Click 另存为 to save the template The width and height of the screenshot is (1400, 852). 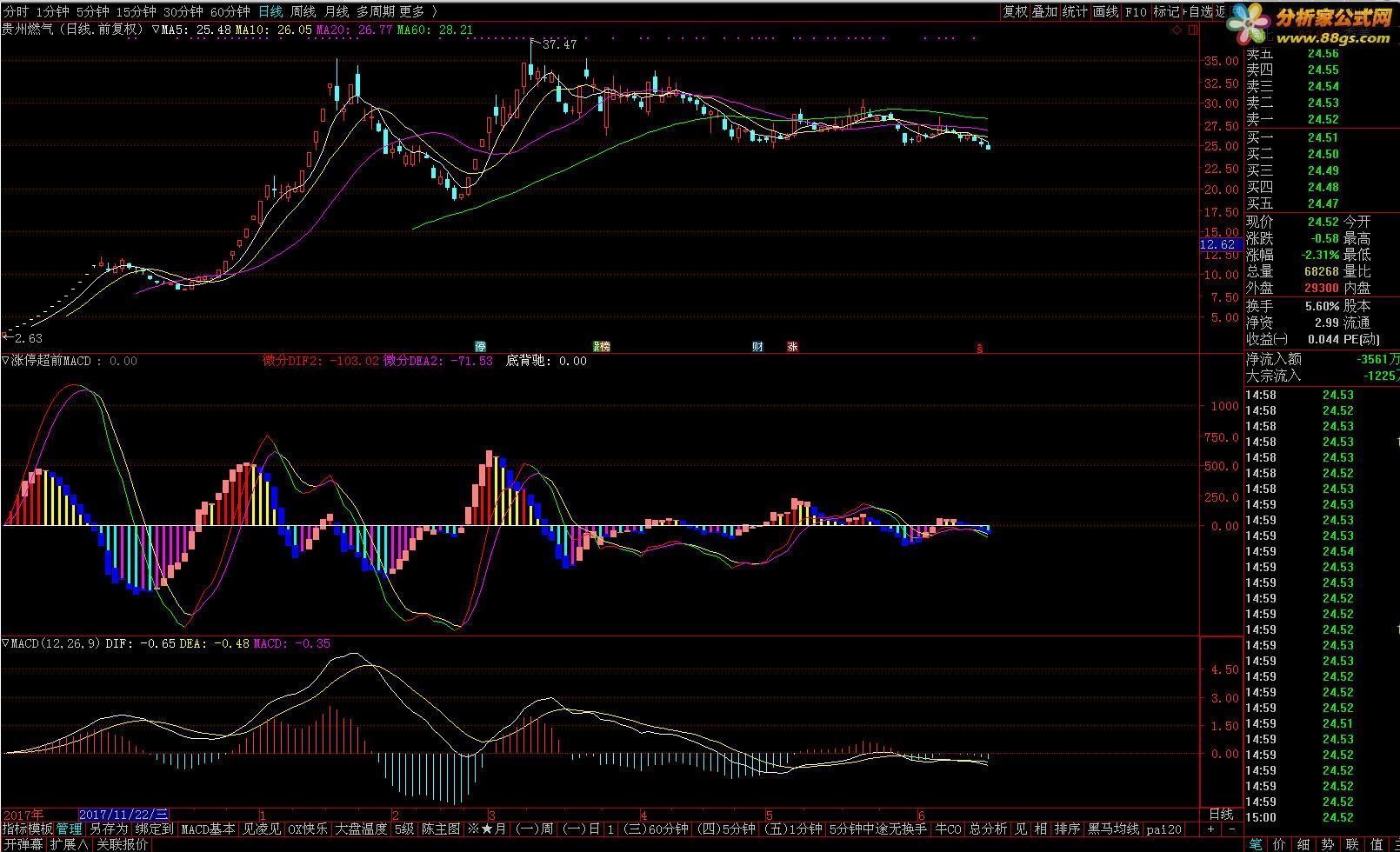(109, 829)
